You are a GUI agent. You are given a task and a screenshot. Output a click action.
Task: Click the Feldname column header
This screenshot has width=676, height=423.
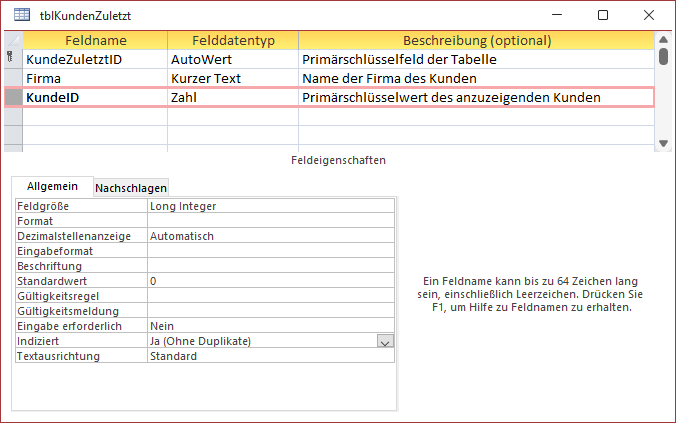[95, 40]
